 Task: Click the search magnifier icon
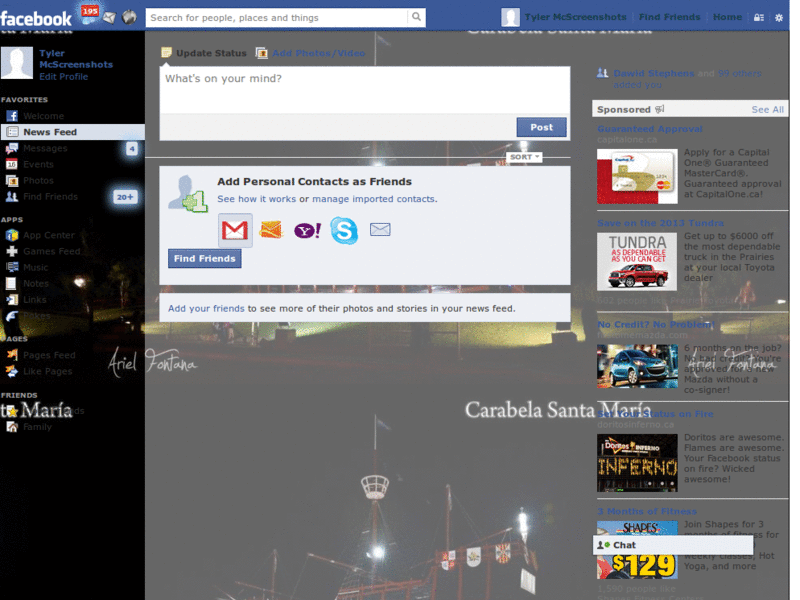[416, 17]
